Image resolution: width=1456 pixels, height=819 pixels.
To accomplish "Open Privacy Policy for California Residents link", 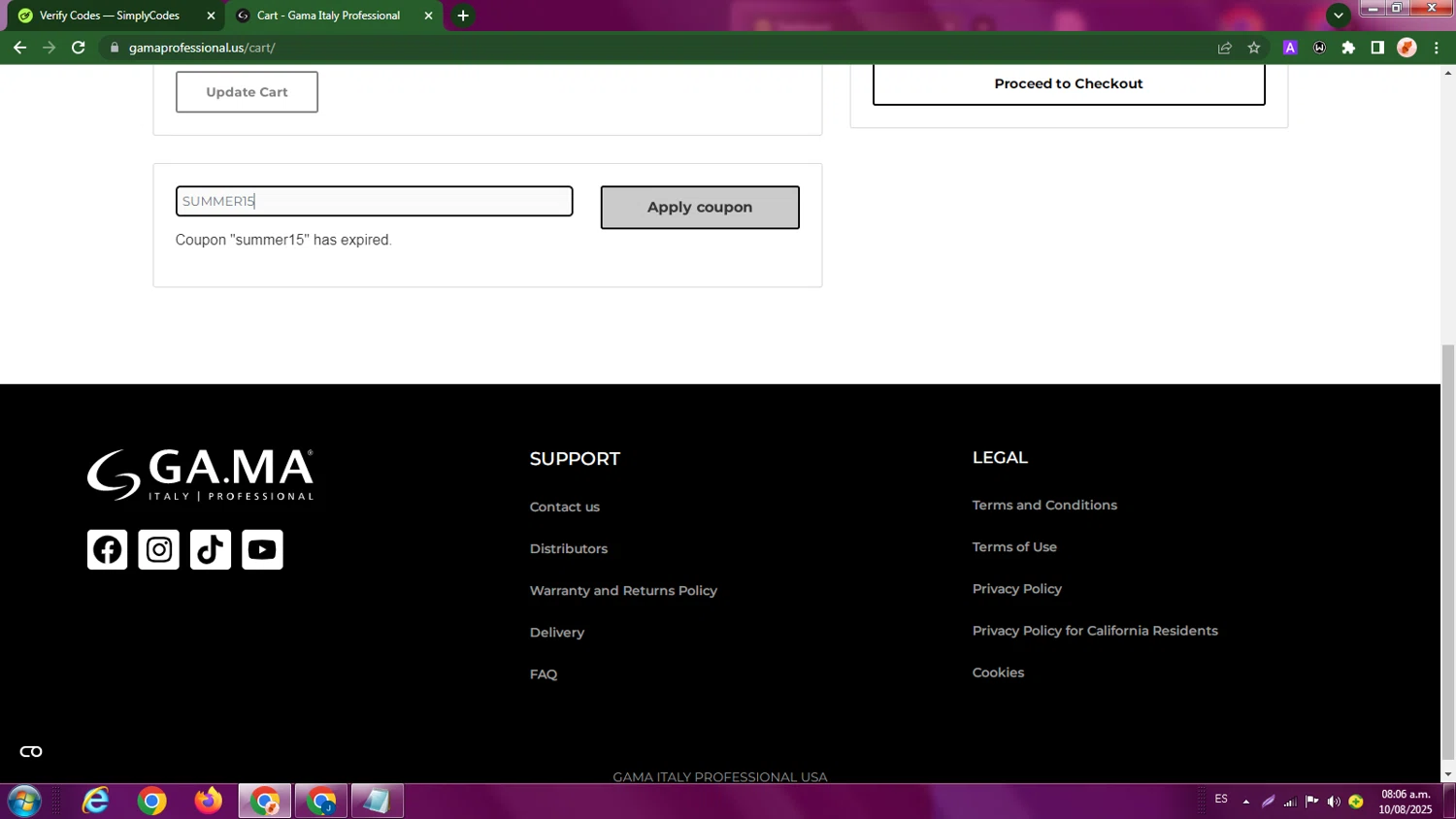I will tap(1095, 630).
